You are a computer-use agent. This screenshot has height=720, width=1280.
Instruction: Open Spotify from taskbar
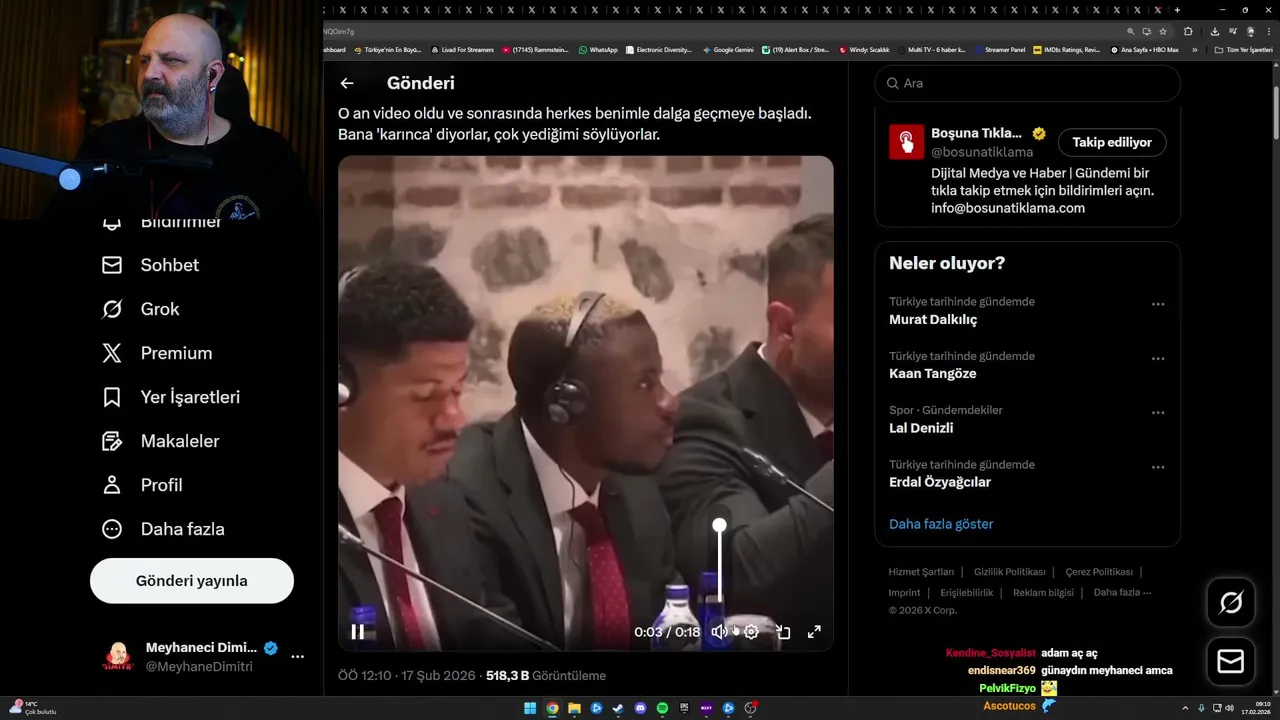(x=662, y=709)
